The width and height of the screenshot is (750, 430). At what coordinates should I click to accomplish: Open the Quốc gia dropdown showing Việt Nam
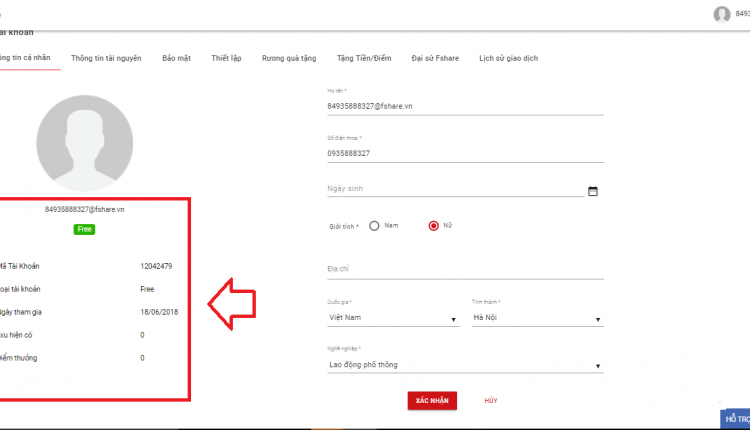tap(393, 318)
